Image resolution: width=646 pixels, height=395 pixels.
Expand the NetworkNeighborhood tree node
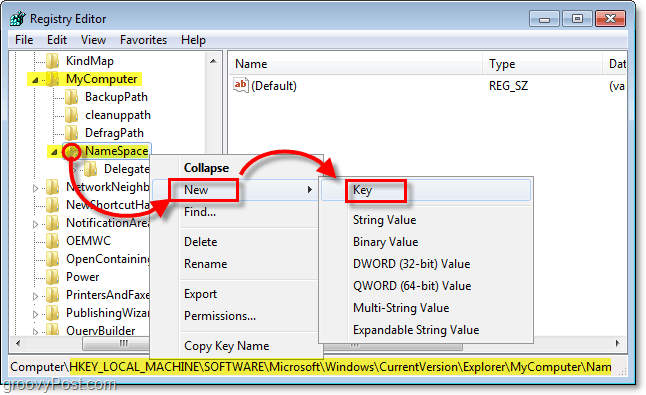[x=35, y=188]
